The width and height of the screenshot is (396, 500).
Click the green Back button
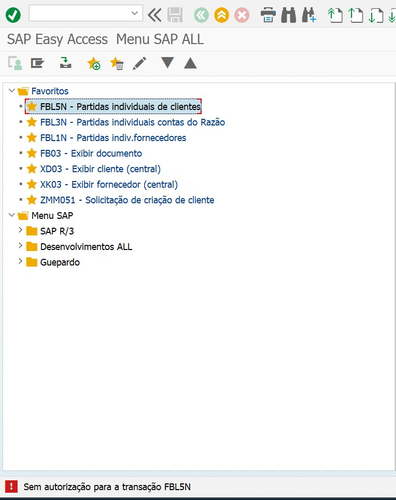click(201, 15)
